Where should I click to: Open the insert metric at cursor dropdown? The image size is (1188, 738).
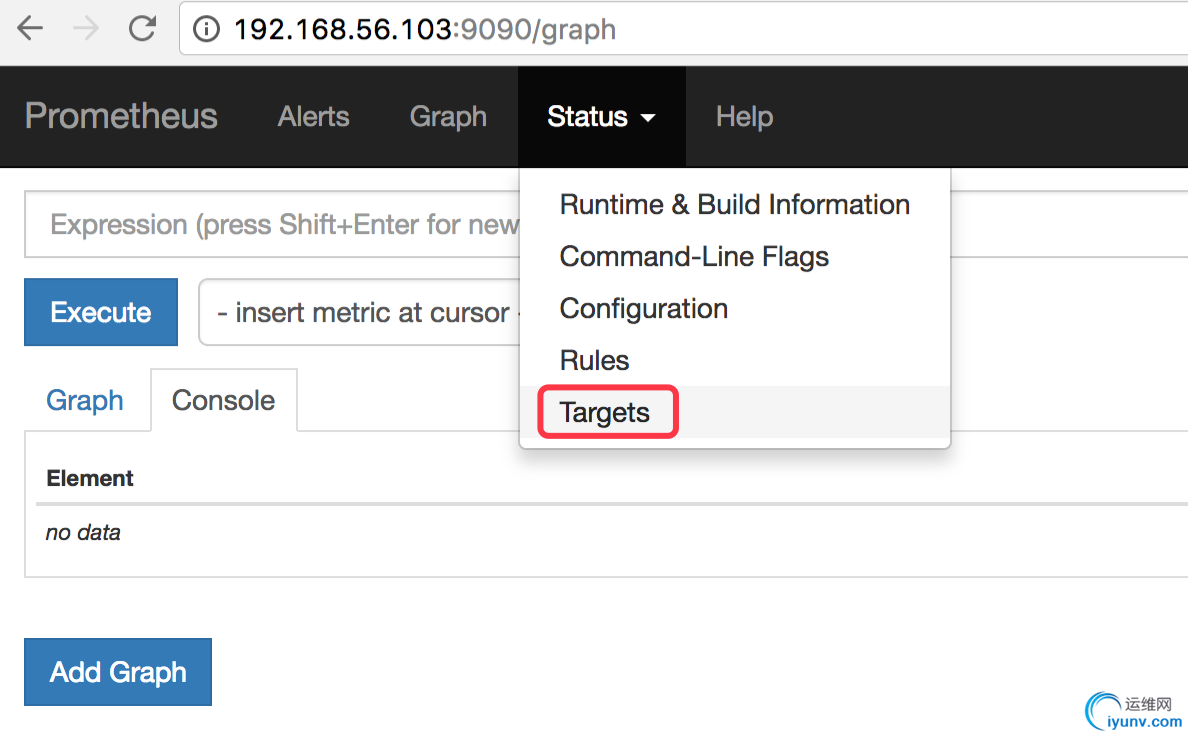pos(360,313)
